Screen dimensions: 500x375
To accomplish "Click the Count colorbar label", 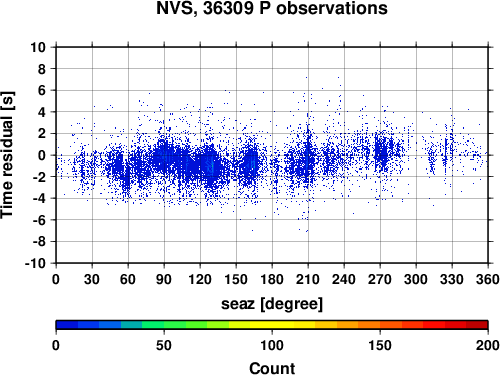I will tap(272, 368).
